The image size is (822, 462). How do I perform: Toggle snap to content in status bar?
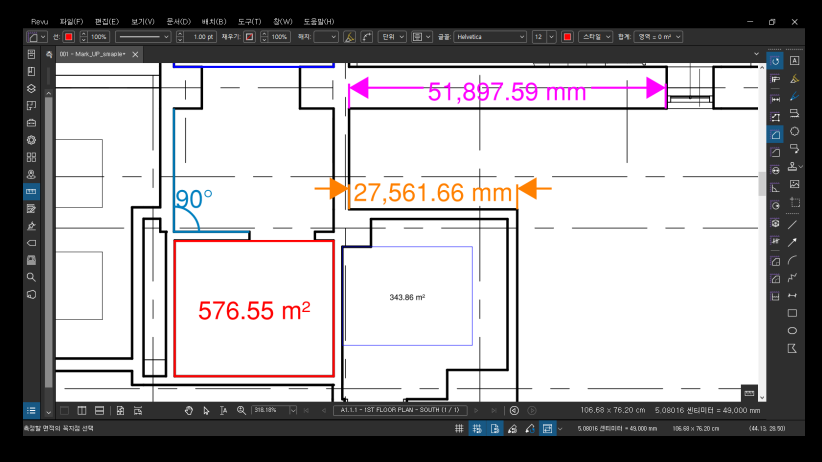click(x=495, y=428)
